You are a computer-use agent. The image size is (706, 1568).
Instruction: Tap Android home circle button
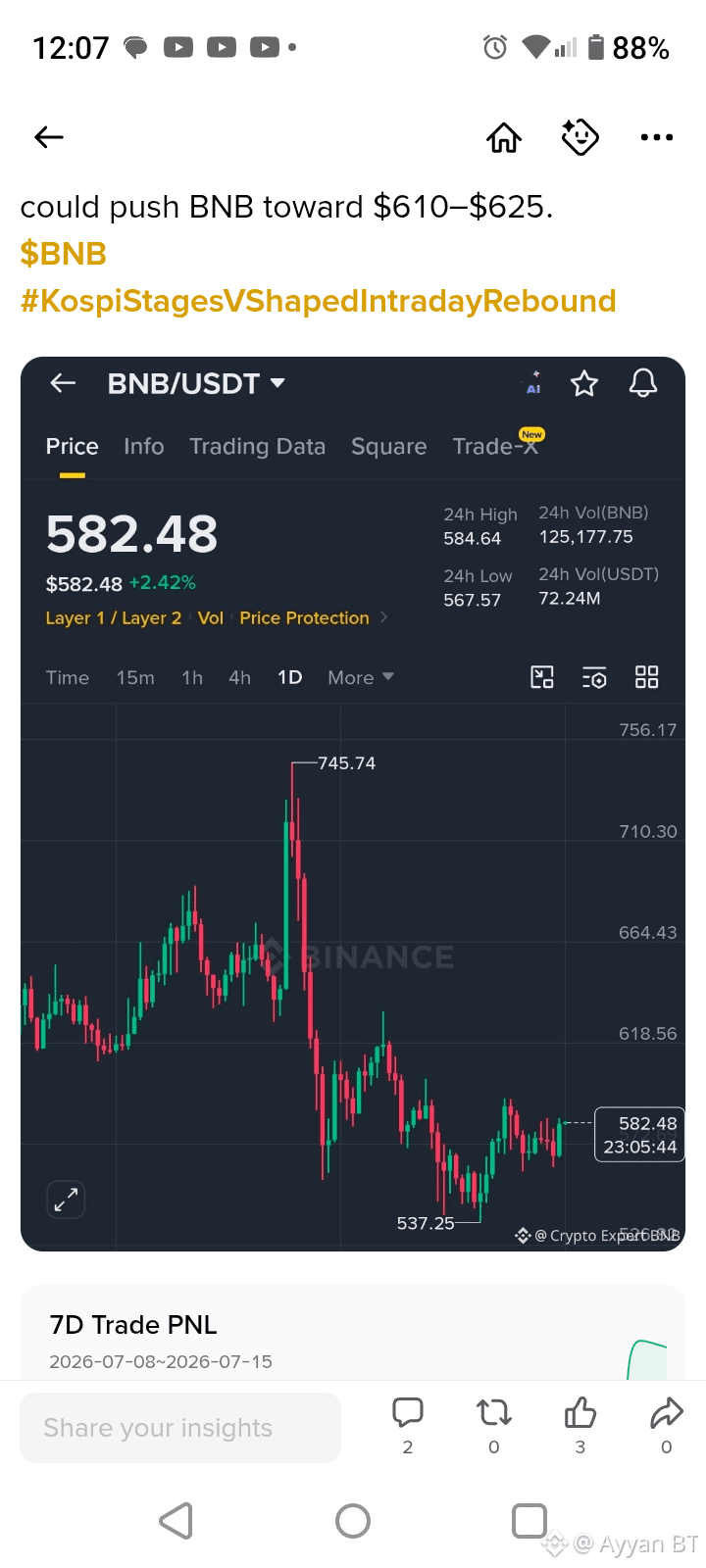coord(353,1521)
